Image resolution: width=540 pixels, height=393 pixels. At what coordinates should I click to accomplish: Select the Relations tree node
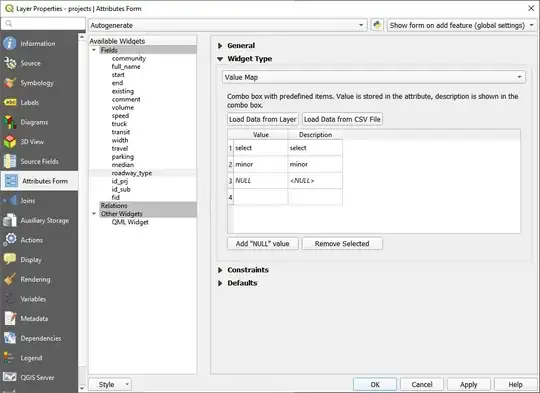(114, 206)
